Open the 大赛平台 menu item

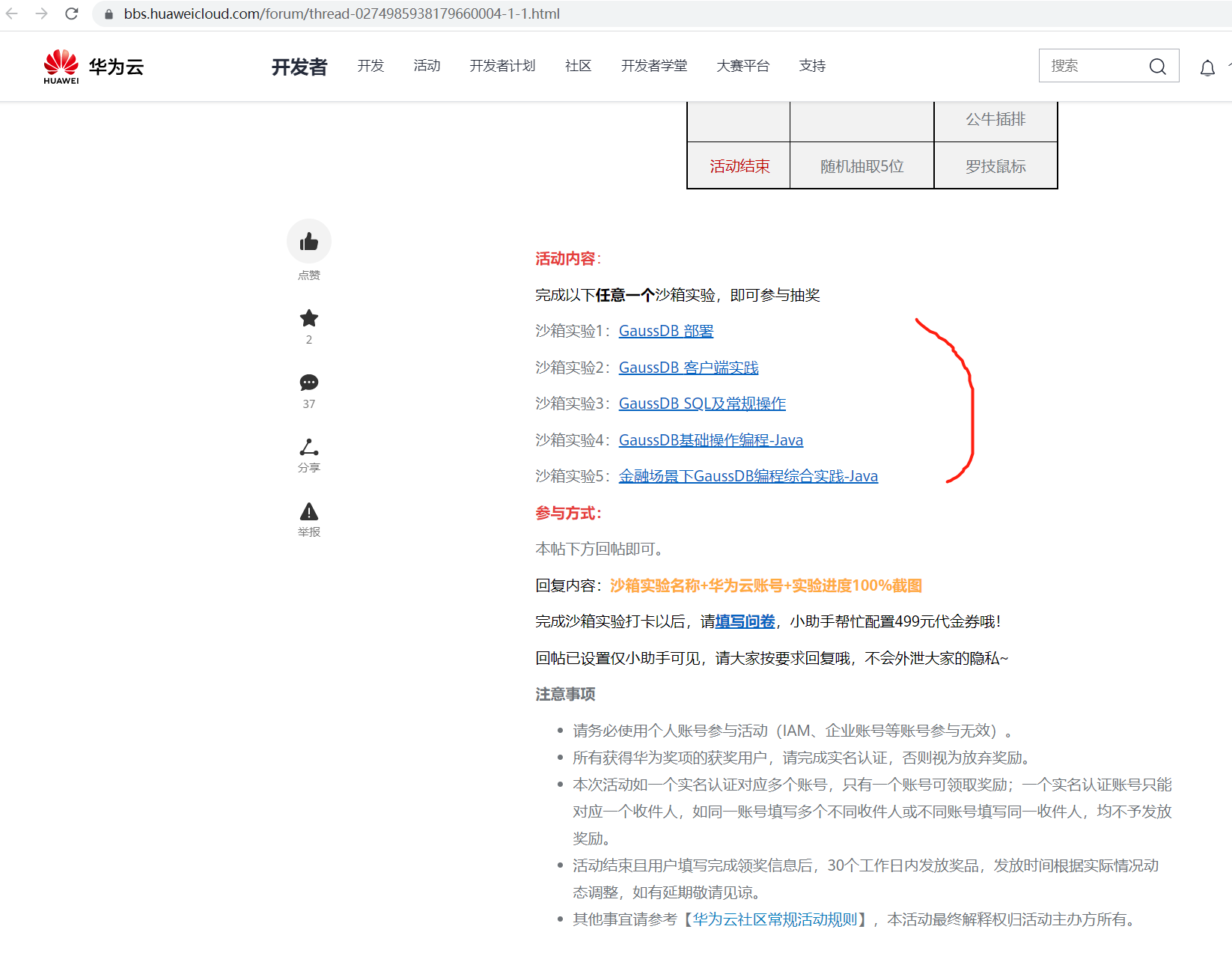(742, 66)
